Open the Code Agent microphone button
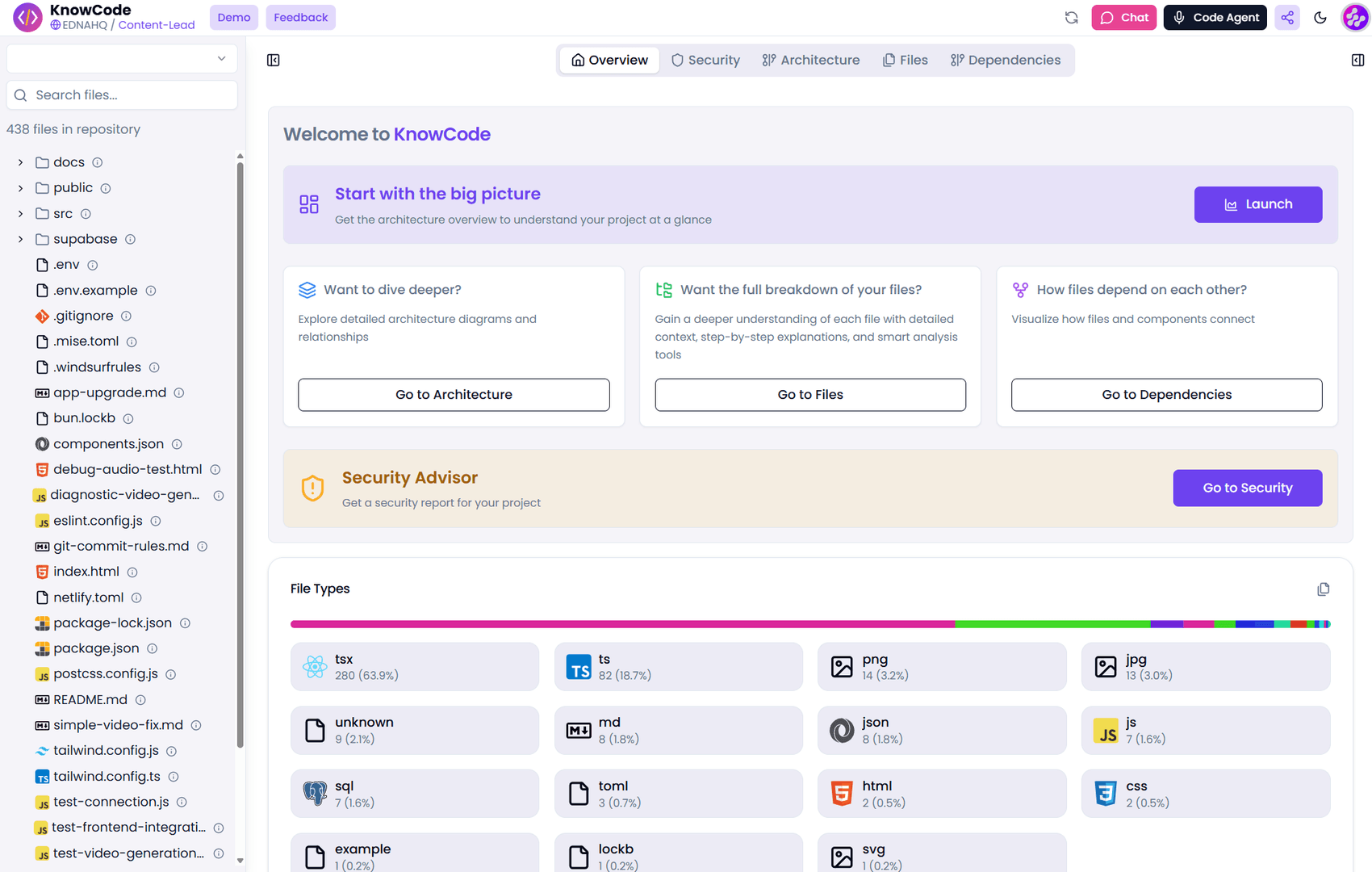 coord(1215,18)
